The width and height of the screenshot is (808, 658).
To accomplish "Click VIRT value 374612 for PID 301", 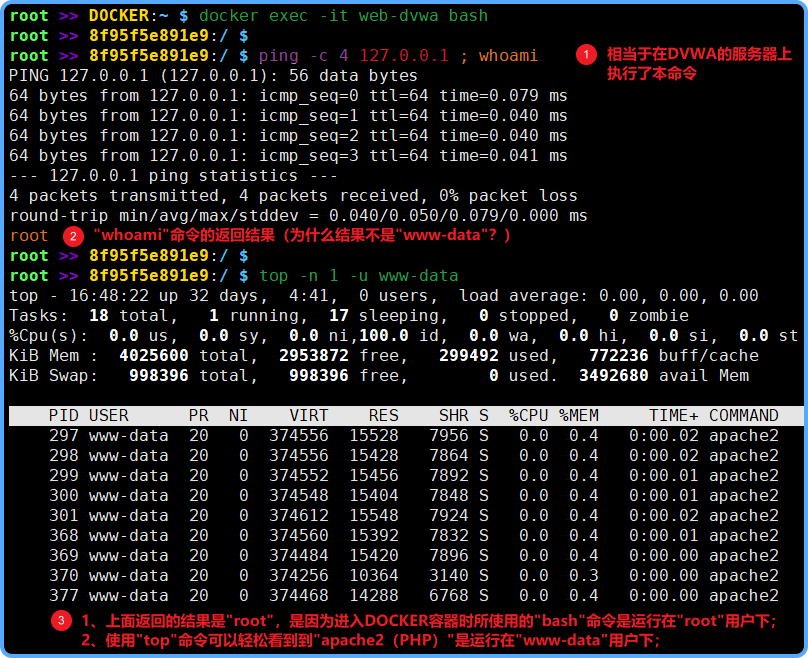I will tap(298, 516).
